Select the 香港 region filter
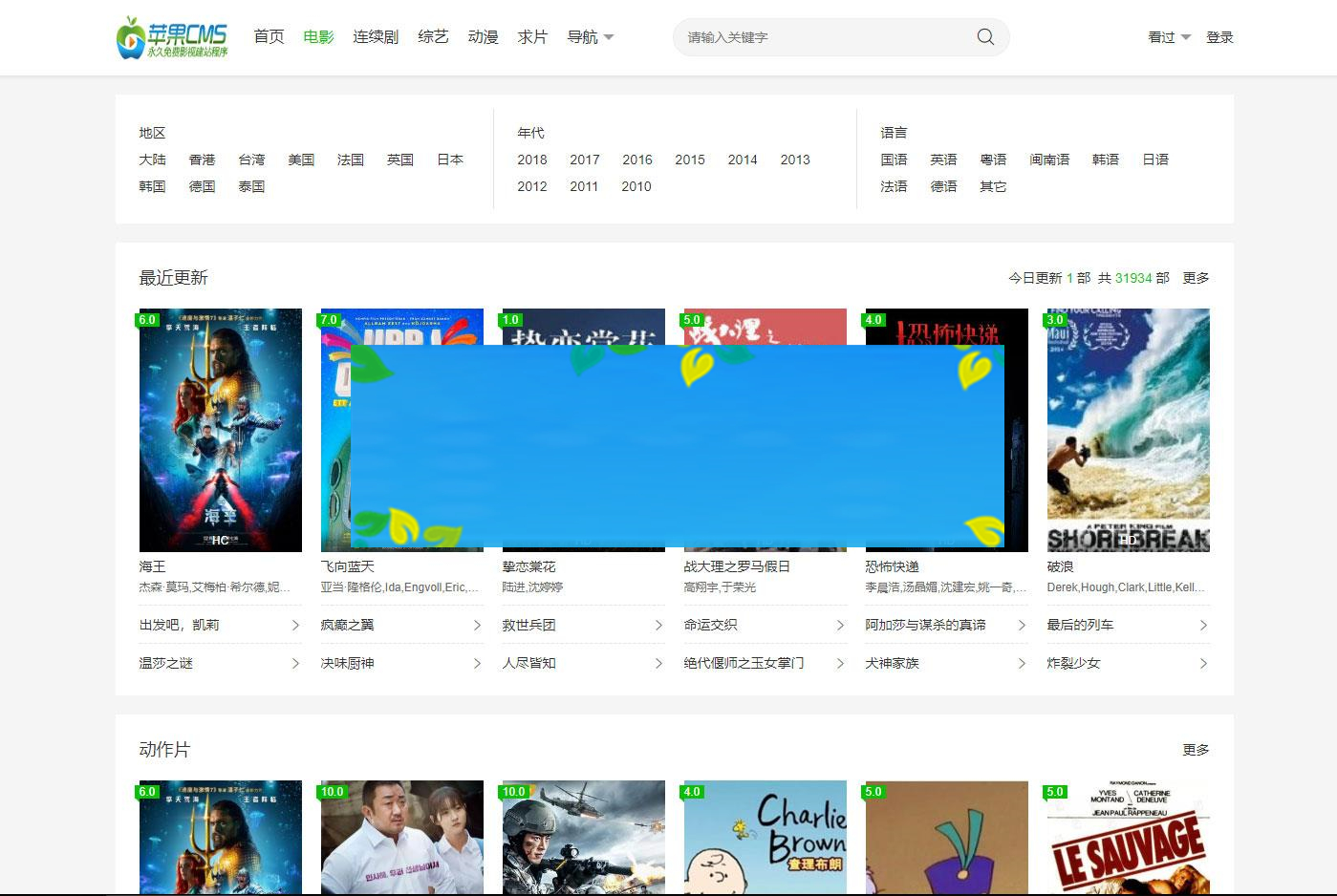 pos(202,160)
